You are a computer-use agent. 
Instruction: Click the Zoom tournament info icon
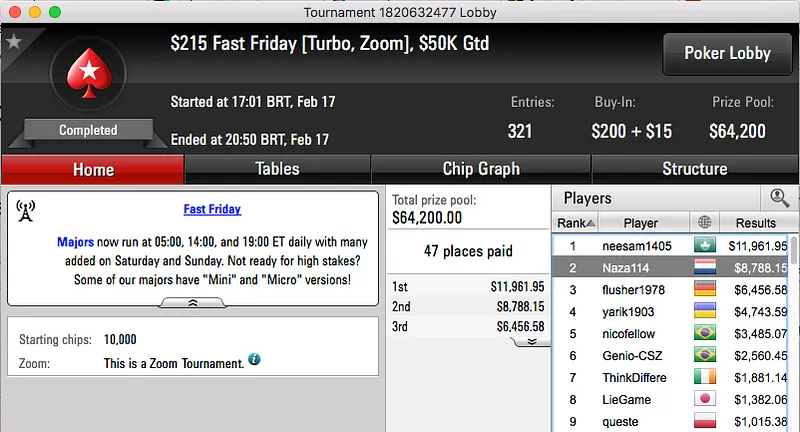pyautogui.click(x=254, y=358)
